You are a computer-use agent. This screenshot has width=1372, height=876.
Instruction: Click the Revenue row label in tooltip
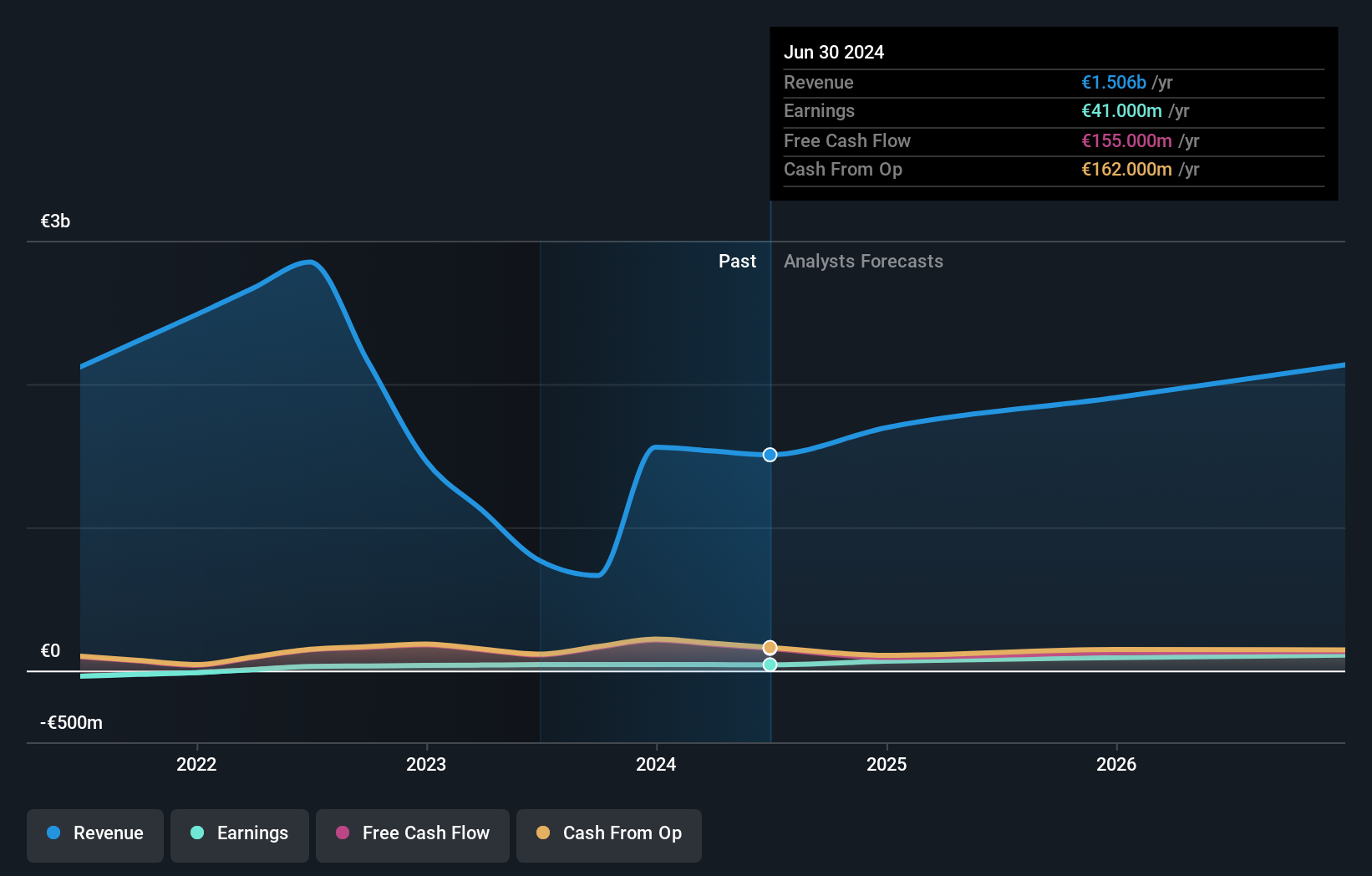click(819, 82)
